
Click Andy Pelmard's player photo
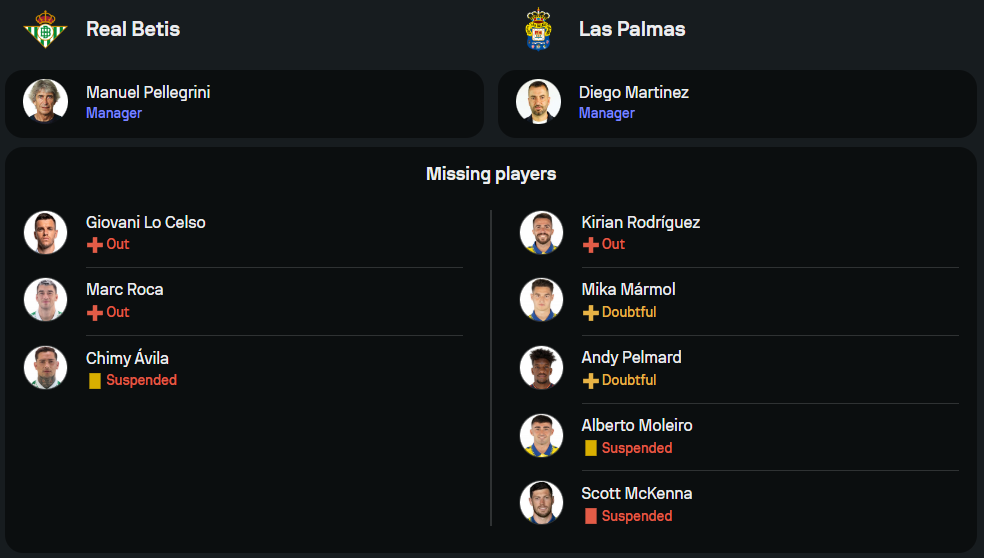(541, 368)
